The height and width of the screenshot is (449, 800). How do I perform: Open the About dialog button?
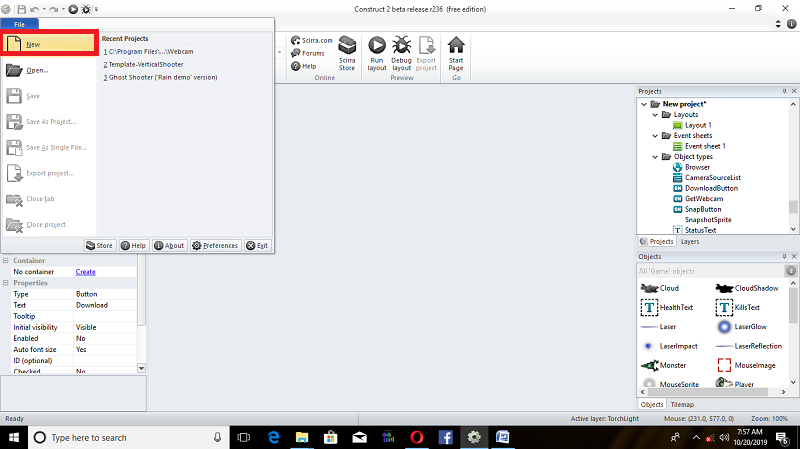[x=169, y=245]
